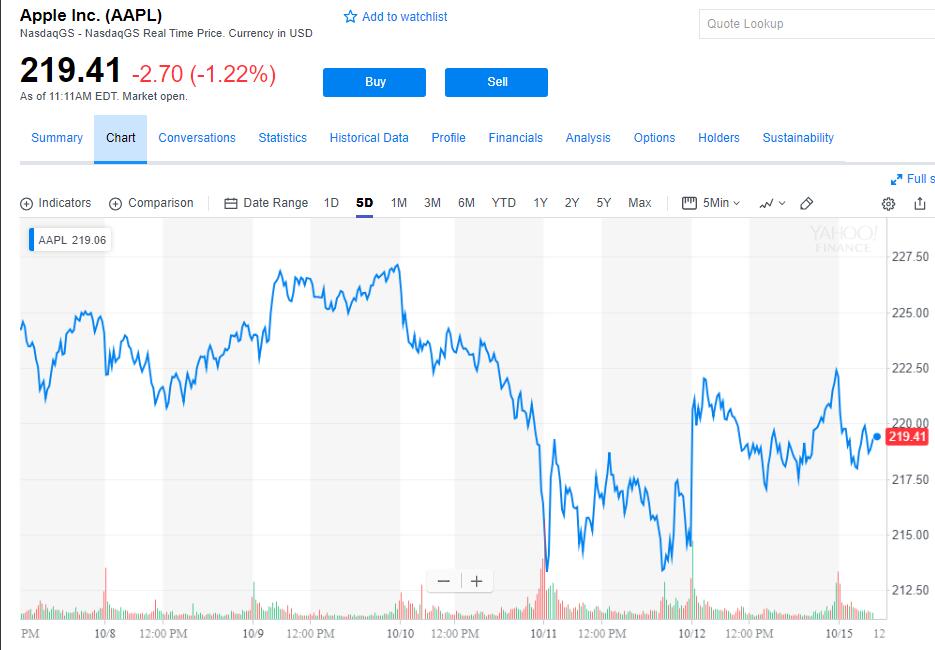Click the blue Sell button
The image size is (935, 650).
[496, 82]
